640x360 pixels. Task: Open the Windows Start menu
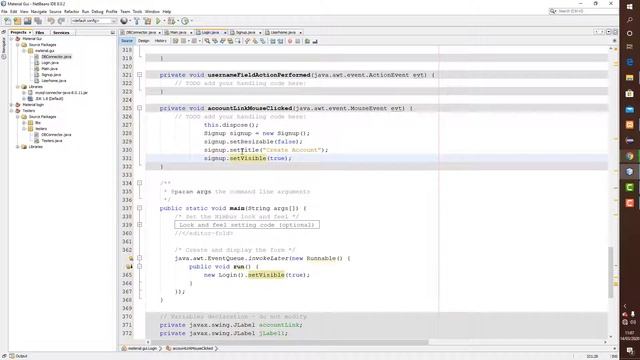point(629,7)
